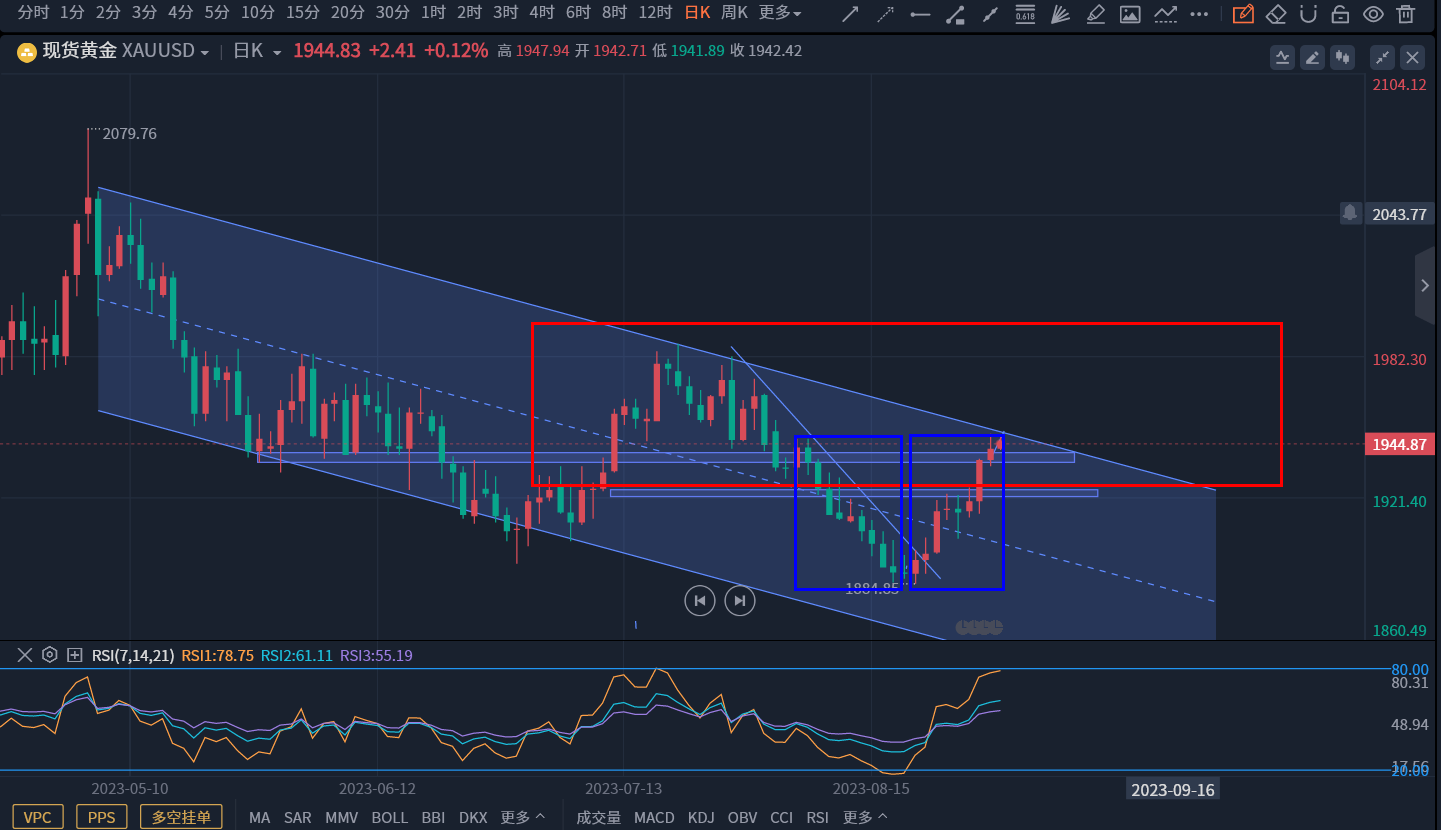Screen dimensions: 1441x830
Task: Open more drawing tools ellipsis
Action: 1200,14
